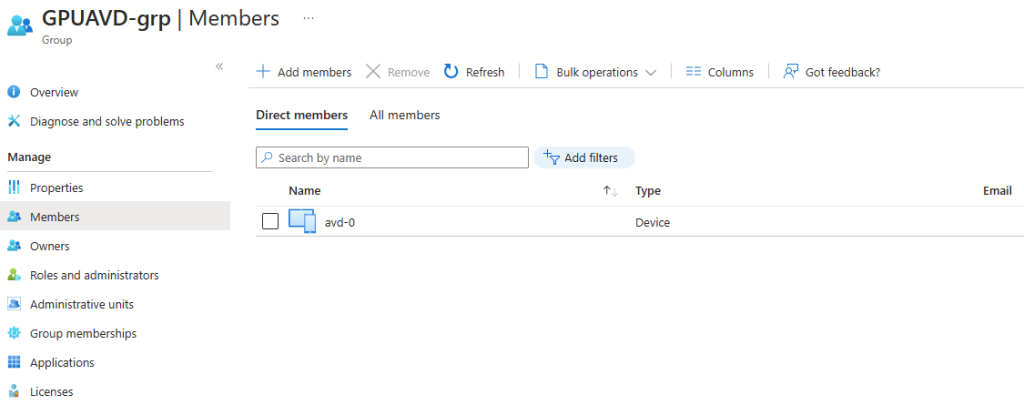The height and width of the screenshot is (405, 1024).
Task: Switch to Direct members tab
Action: click(x=302, y=115)
